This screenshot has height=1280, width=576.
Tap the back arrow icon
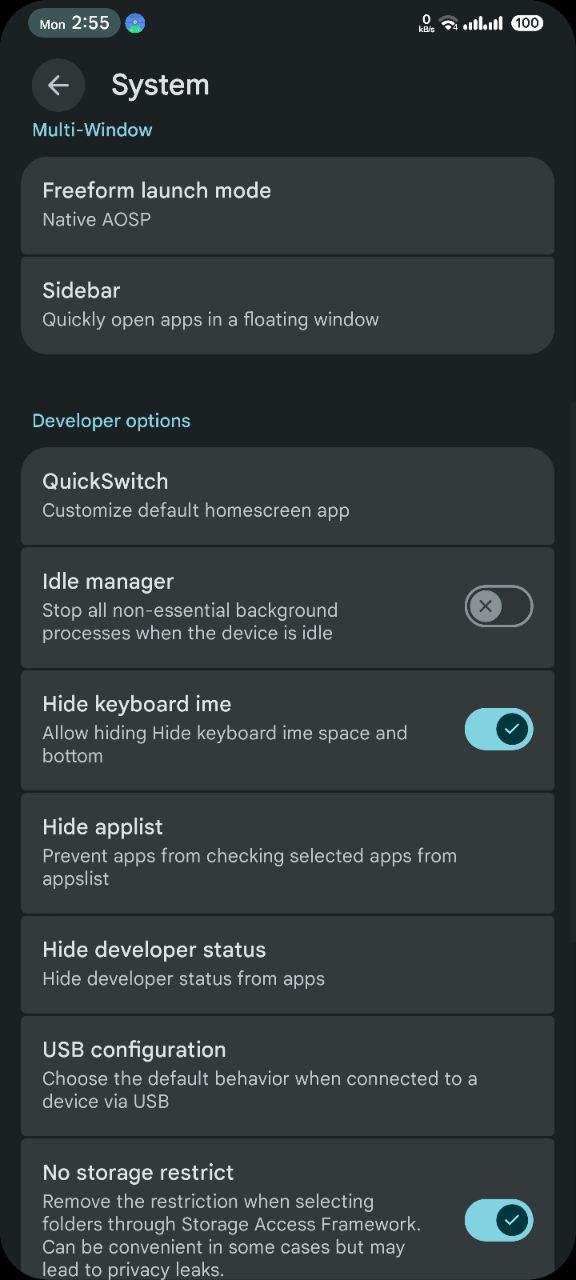coord(58,85)
